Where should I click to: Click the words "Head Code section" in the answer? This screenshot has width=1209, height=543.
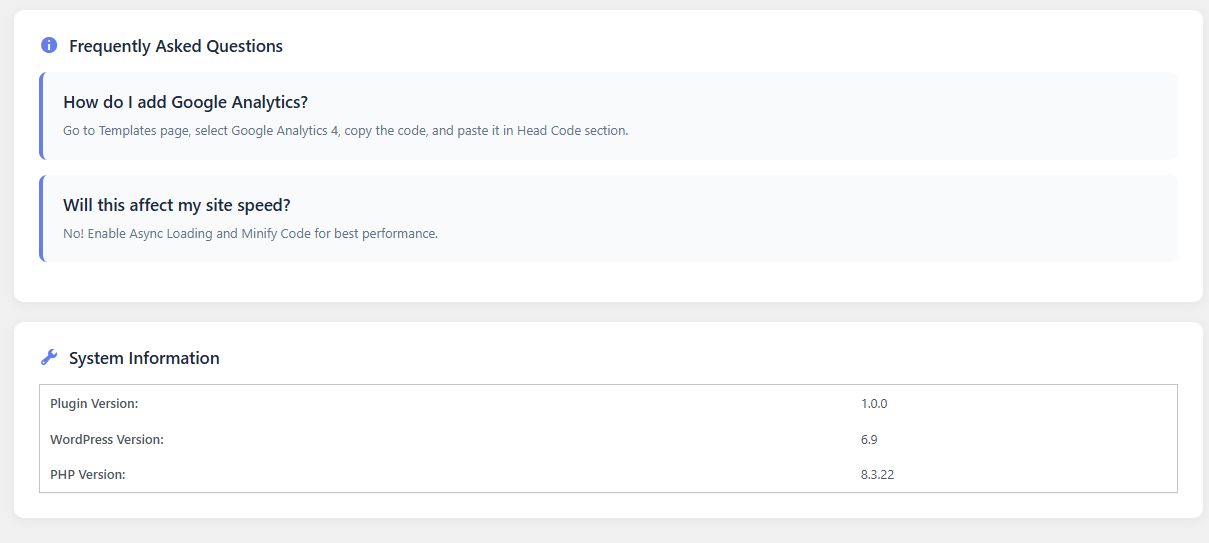pos(572,131)
